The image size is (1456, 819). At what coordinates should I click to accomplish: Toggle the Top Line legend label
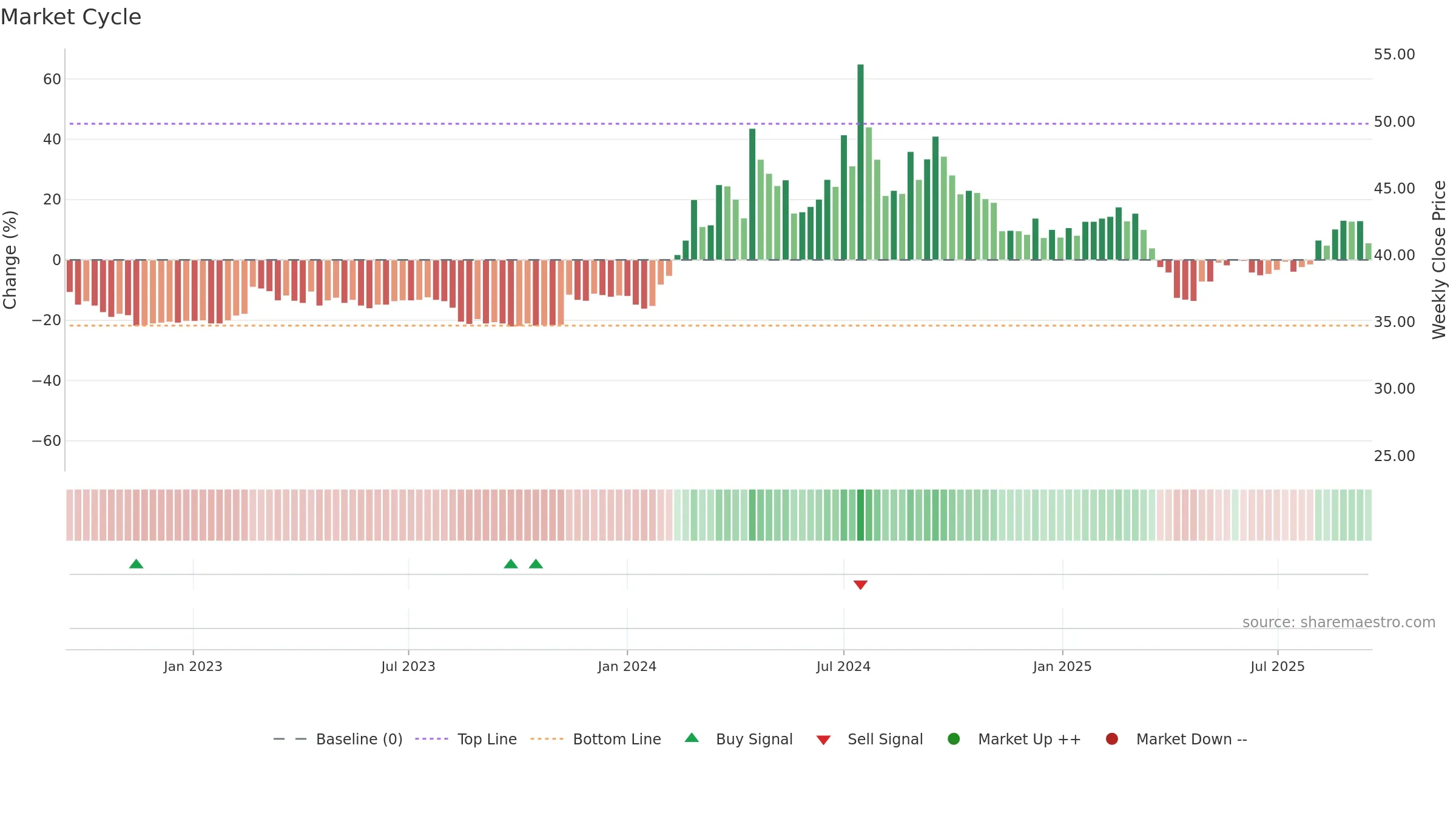click(x=487, y=739)
